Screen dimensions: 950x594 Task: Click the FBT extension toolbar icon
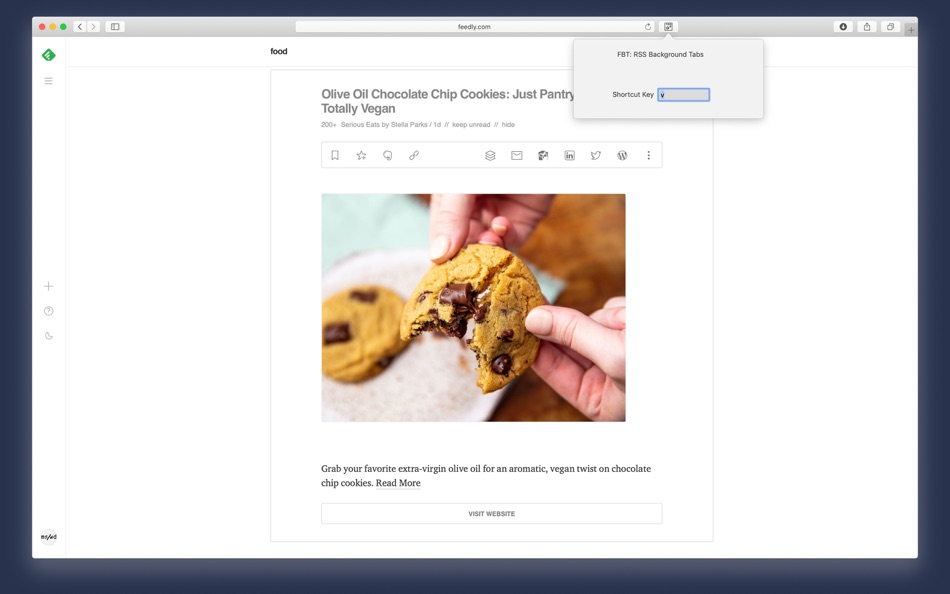pos(668,27)
